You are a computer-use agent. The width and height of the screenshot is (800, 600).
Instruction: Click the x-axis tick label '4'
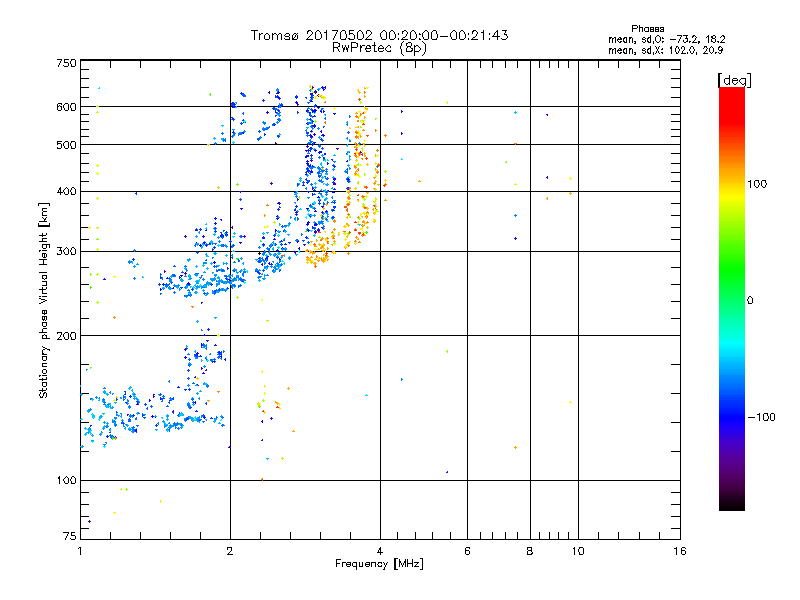click(380, 551)
